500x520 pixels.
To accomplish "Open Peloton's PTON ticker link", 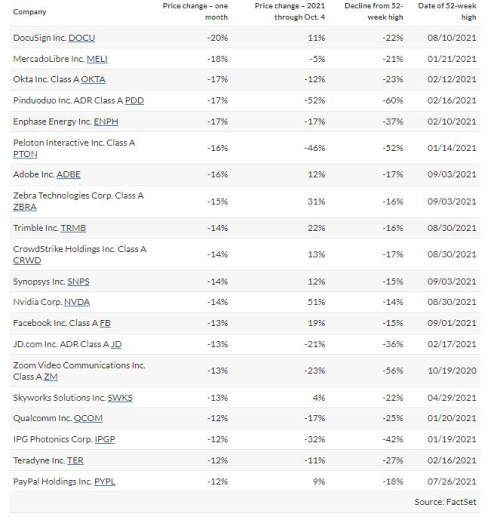I will [25, 154].
